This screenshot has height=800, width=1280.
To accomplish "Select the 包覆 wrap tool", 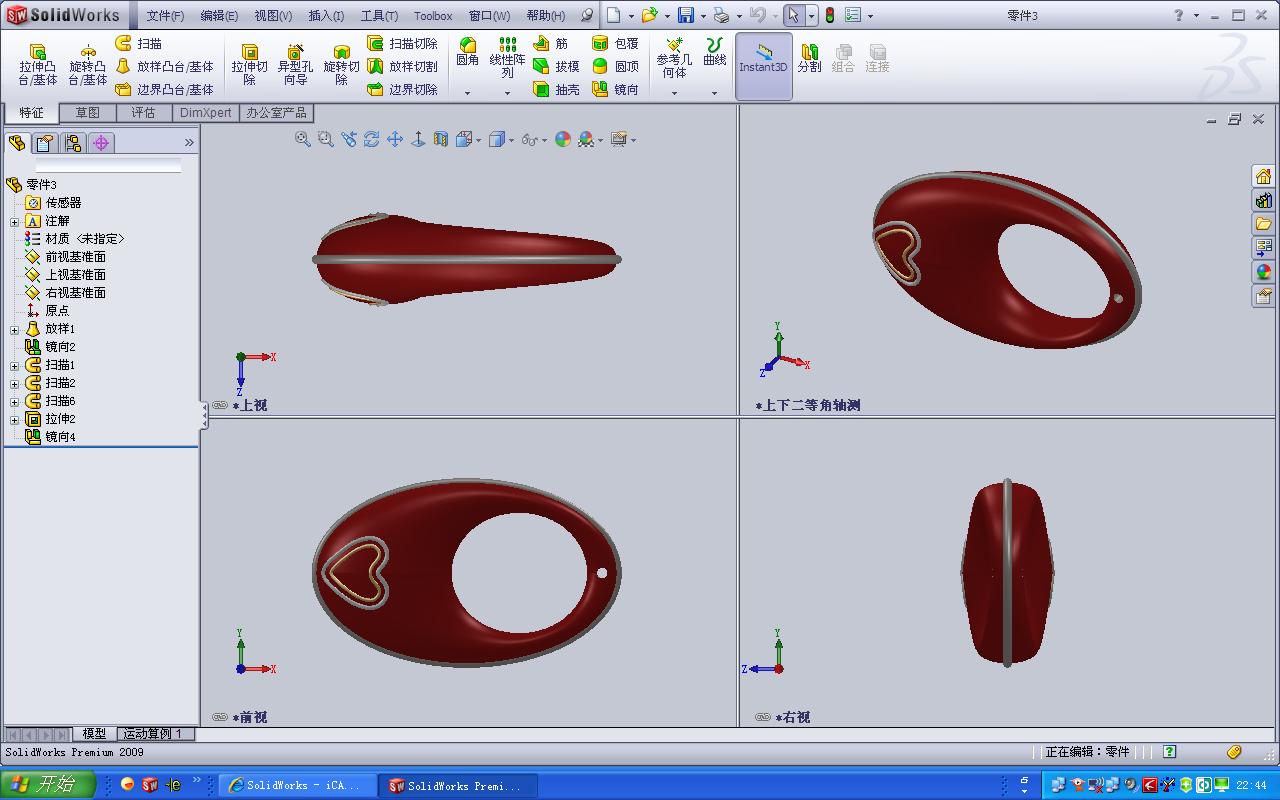I will (x=615, y=43).
